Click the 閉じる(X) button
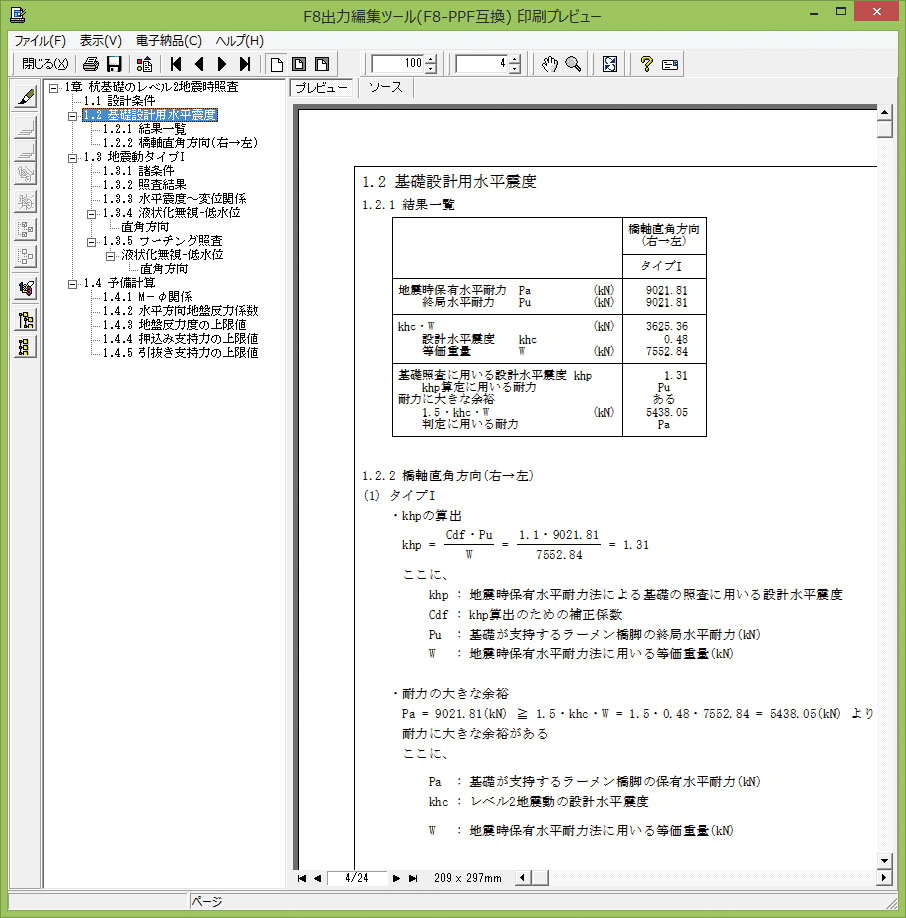Screen dimensions: 906x918 click(44, 64)
